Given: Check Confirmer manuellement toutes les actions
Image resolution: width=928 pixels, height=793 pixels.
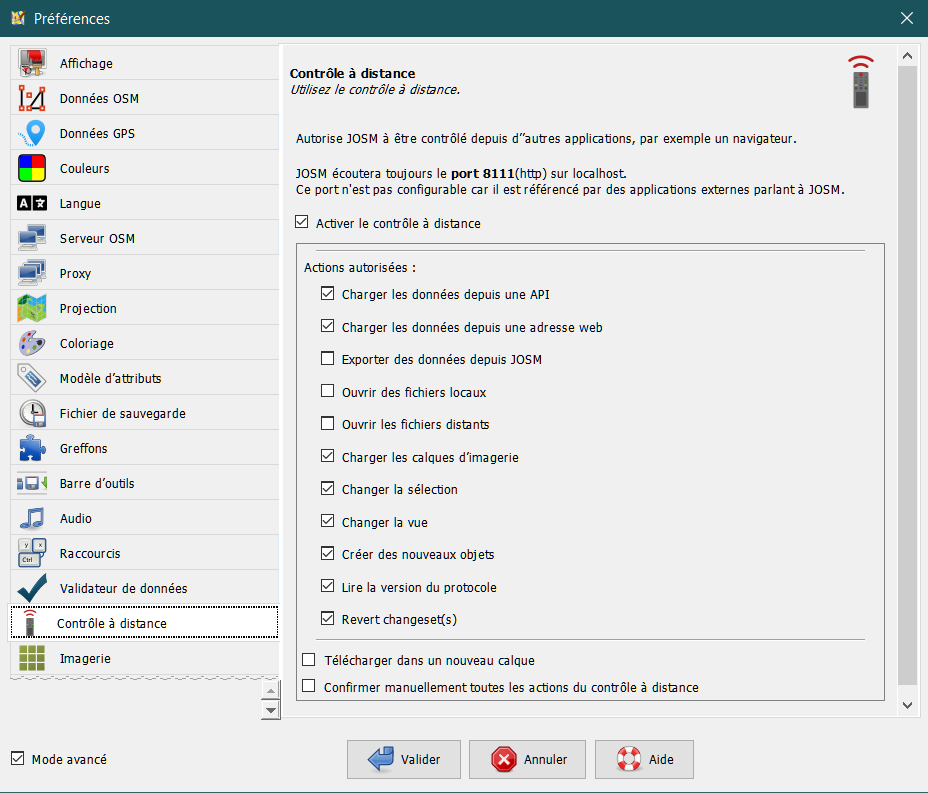Looking at the screenshot, I should coord(309,687).
